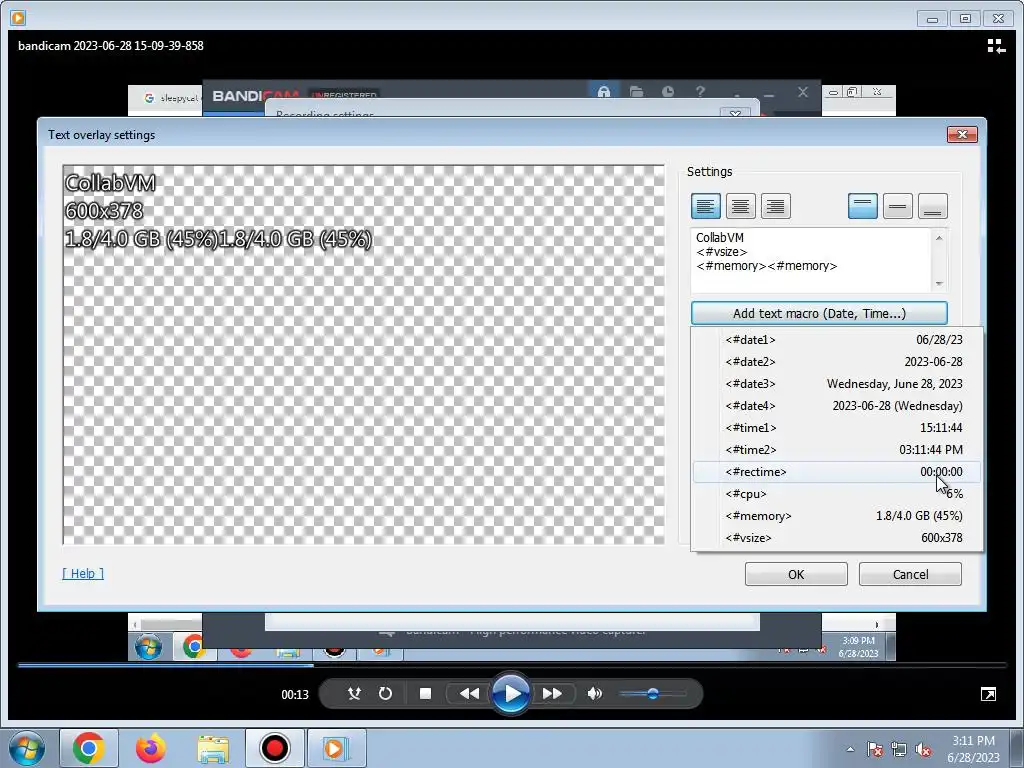Click inside the overlay text box

click(811, 260)
